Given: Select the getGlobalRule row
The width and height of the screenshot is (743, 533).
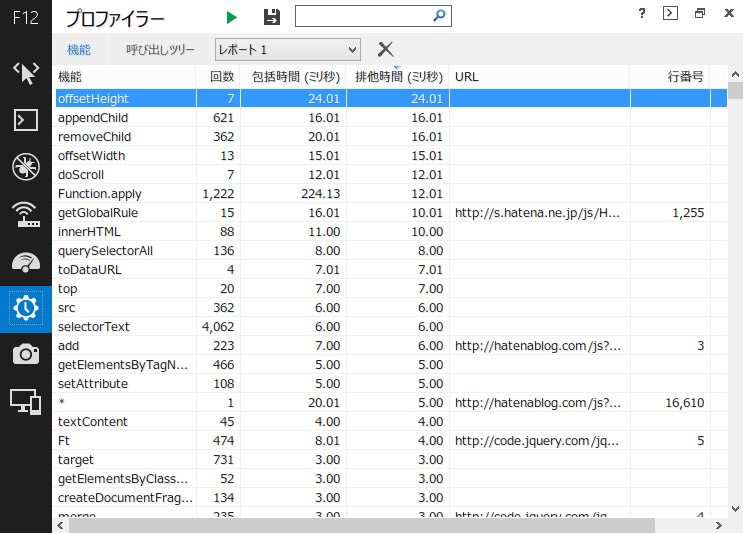Looking at the screenshot, I should point(391,213).
